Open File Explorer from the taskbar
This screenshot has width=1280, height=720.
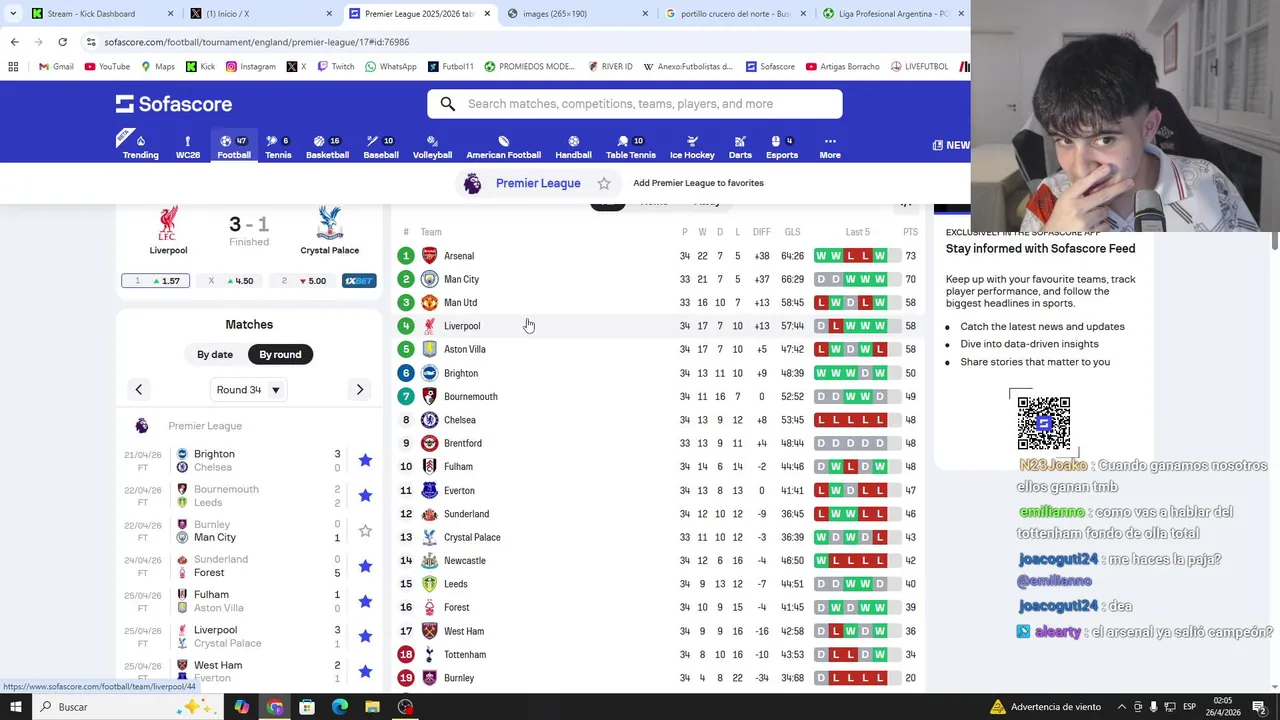tap(372, 707)
